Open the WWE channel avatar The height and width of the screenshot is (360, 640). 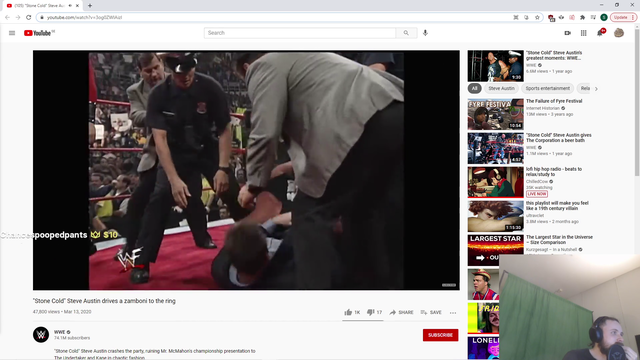point(41,335)
